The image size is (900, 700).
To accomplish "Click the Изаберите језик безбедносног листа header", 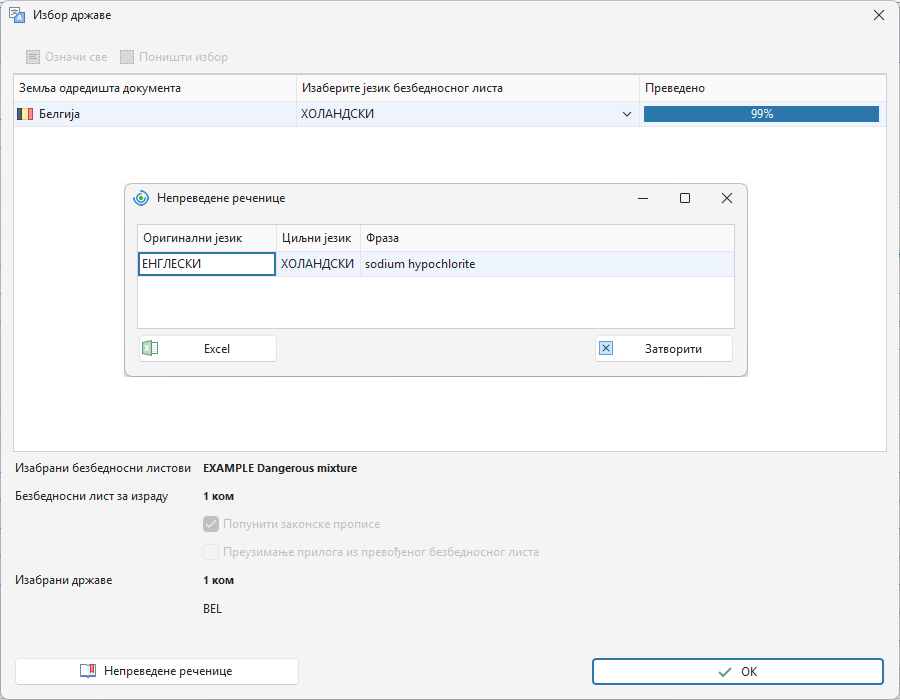I will click(468, 88).
